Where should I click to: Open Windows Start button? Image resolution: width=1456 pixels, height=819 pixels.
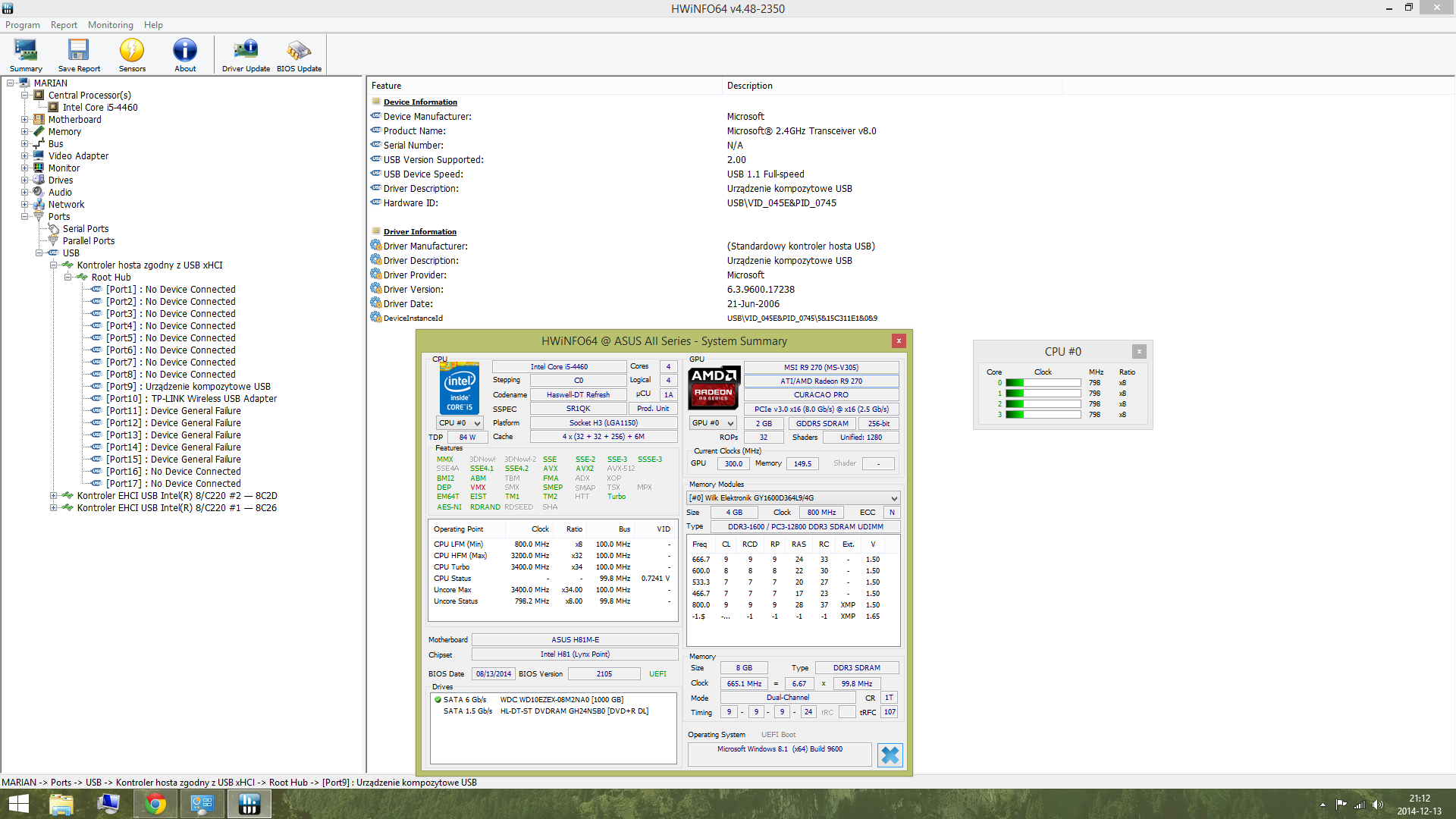click(x=18, y=804)
